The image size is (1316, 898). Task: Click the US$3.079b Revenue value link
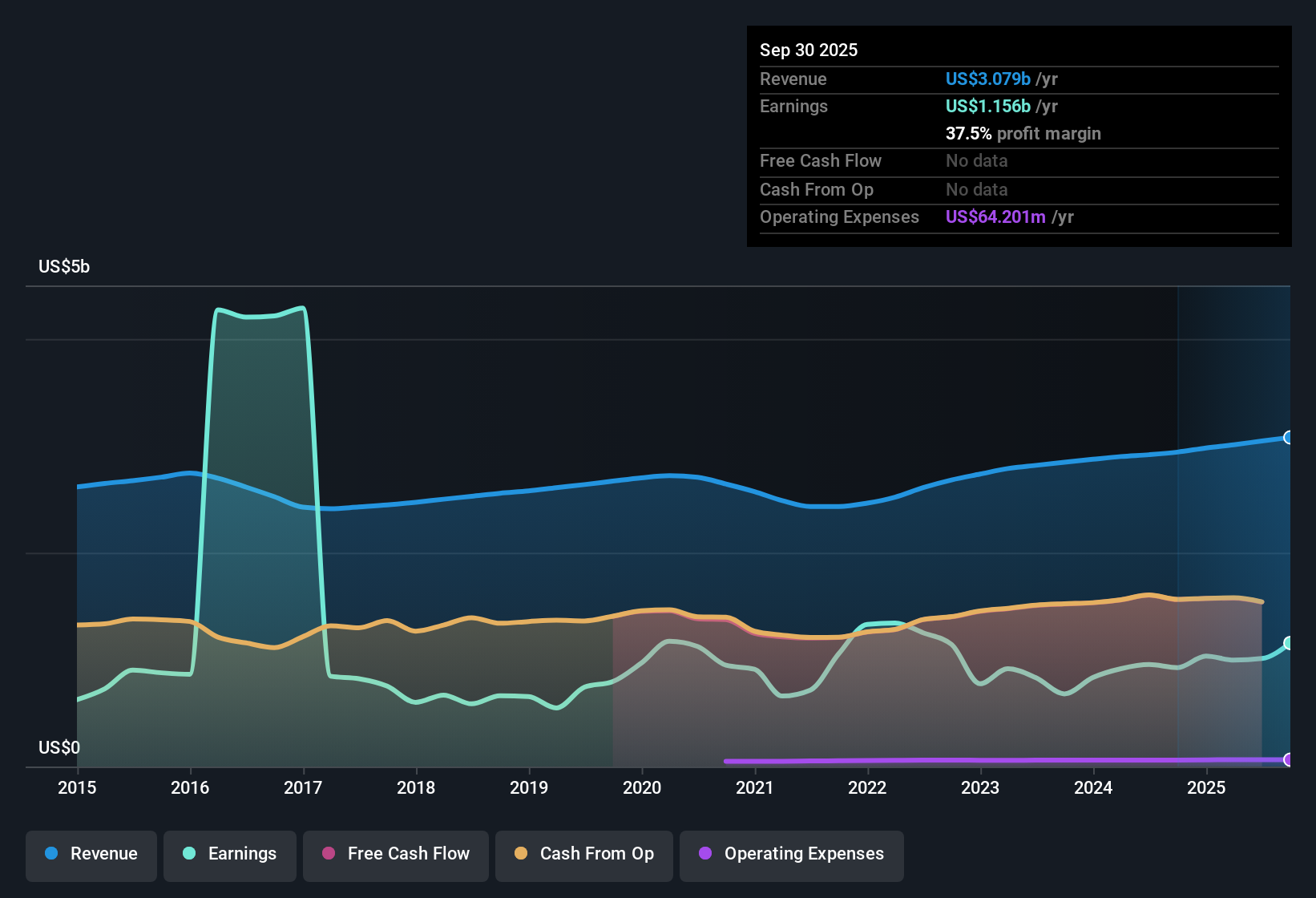coord(987,79)
